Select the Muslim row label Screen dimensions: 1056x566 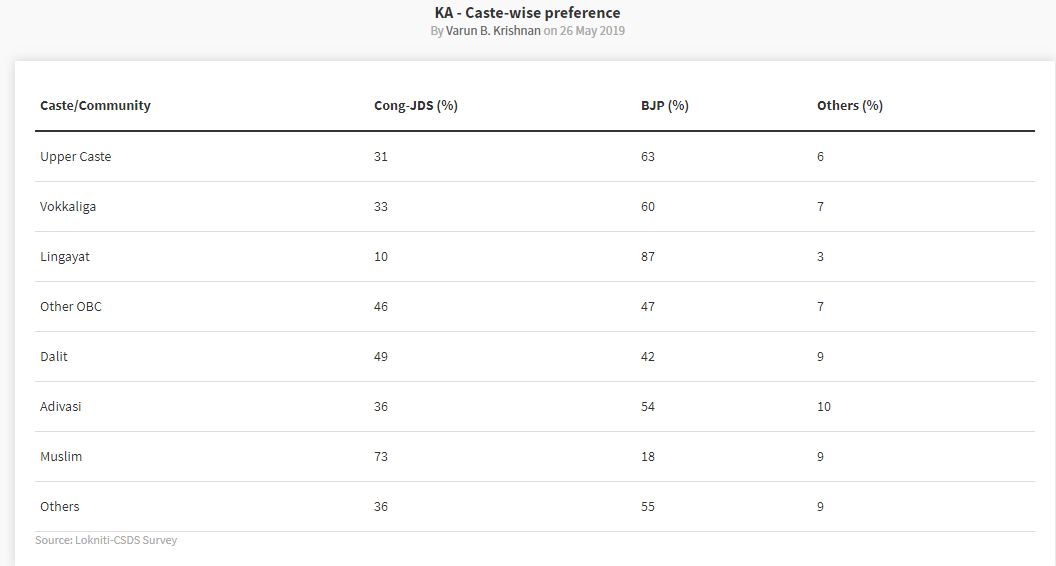(x=61, y=456)
